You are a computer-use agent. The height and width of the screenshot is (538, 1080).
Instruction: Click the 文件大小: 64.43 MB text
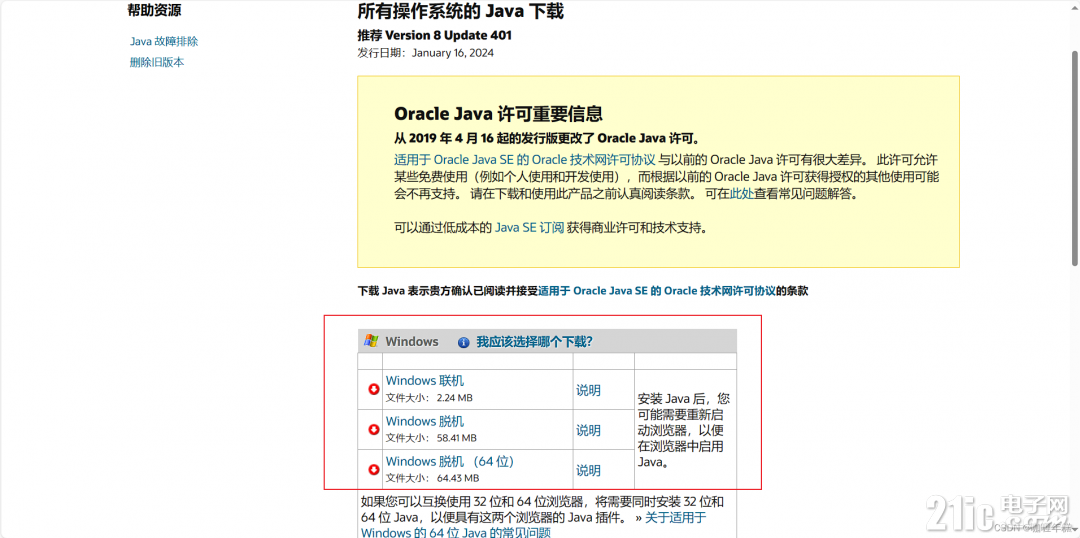tap(433, 478)
